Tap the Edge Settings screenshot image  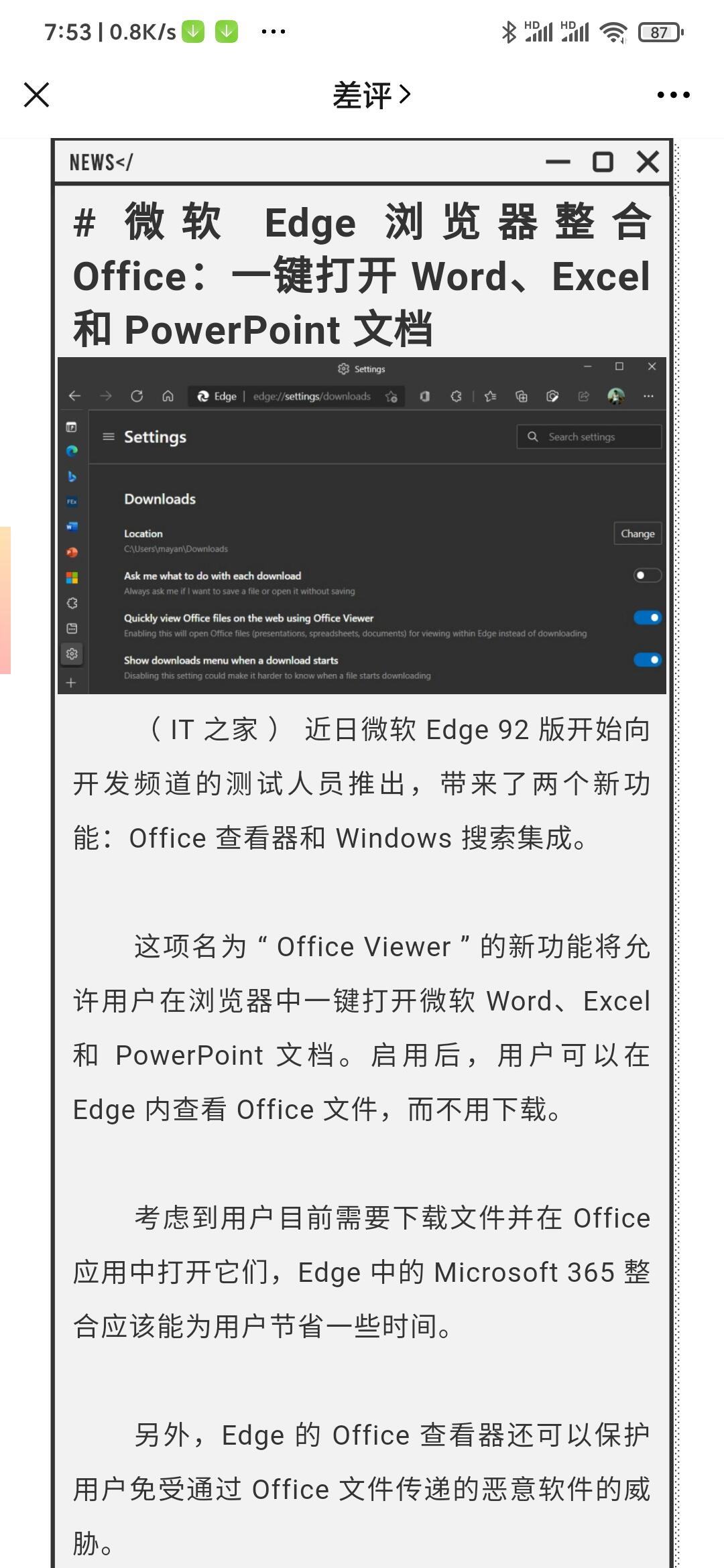(362, 525)
